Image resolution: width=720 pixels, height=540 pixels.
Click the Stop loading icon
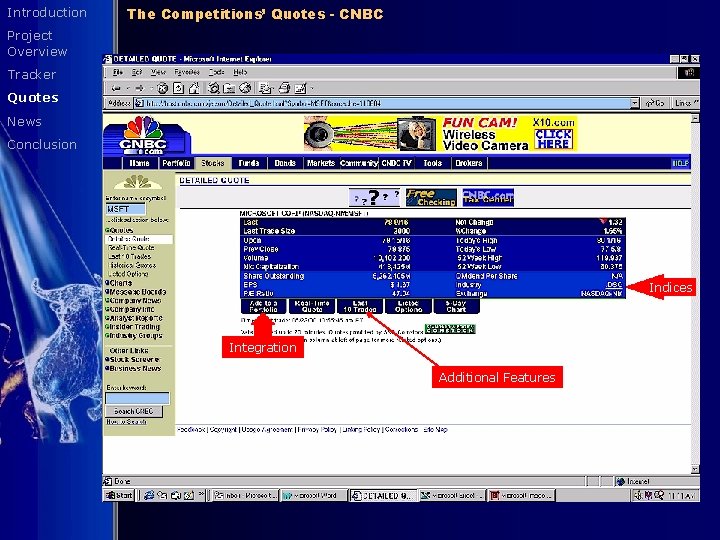(x=163, y=88)
